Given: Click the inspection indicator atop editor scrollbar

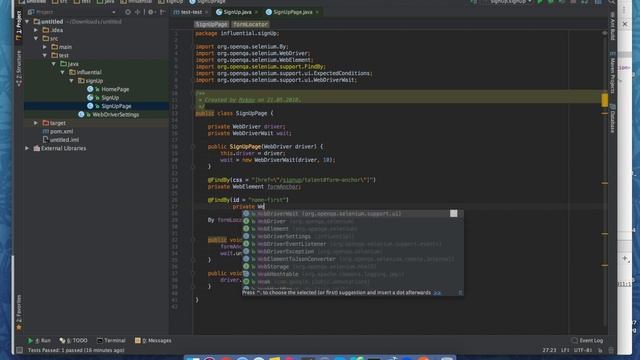Looking at the screenshot, I should pos(604,33).
